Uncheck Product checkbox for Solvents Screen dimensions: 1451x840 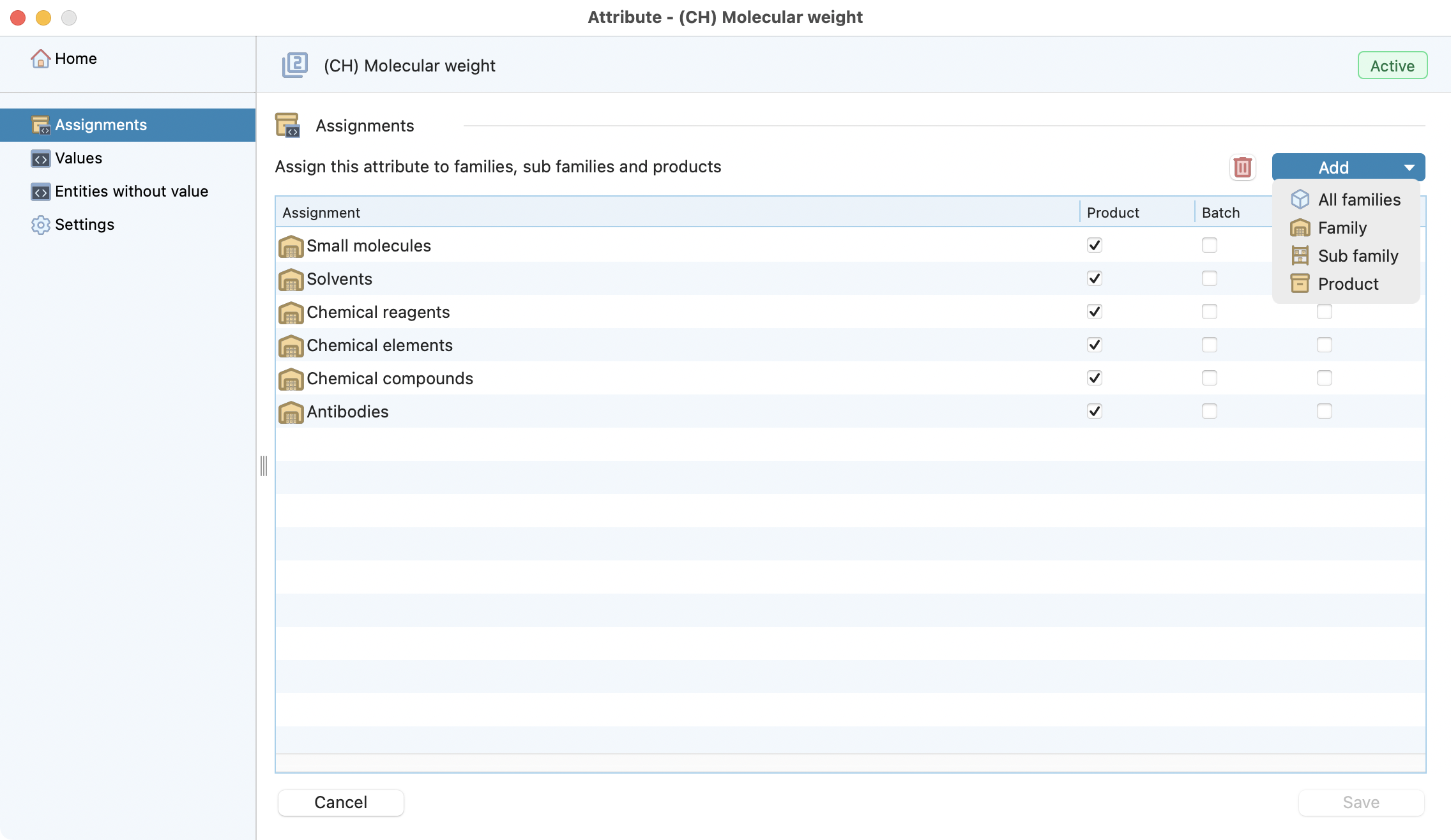(1095, 278)
